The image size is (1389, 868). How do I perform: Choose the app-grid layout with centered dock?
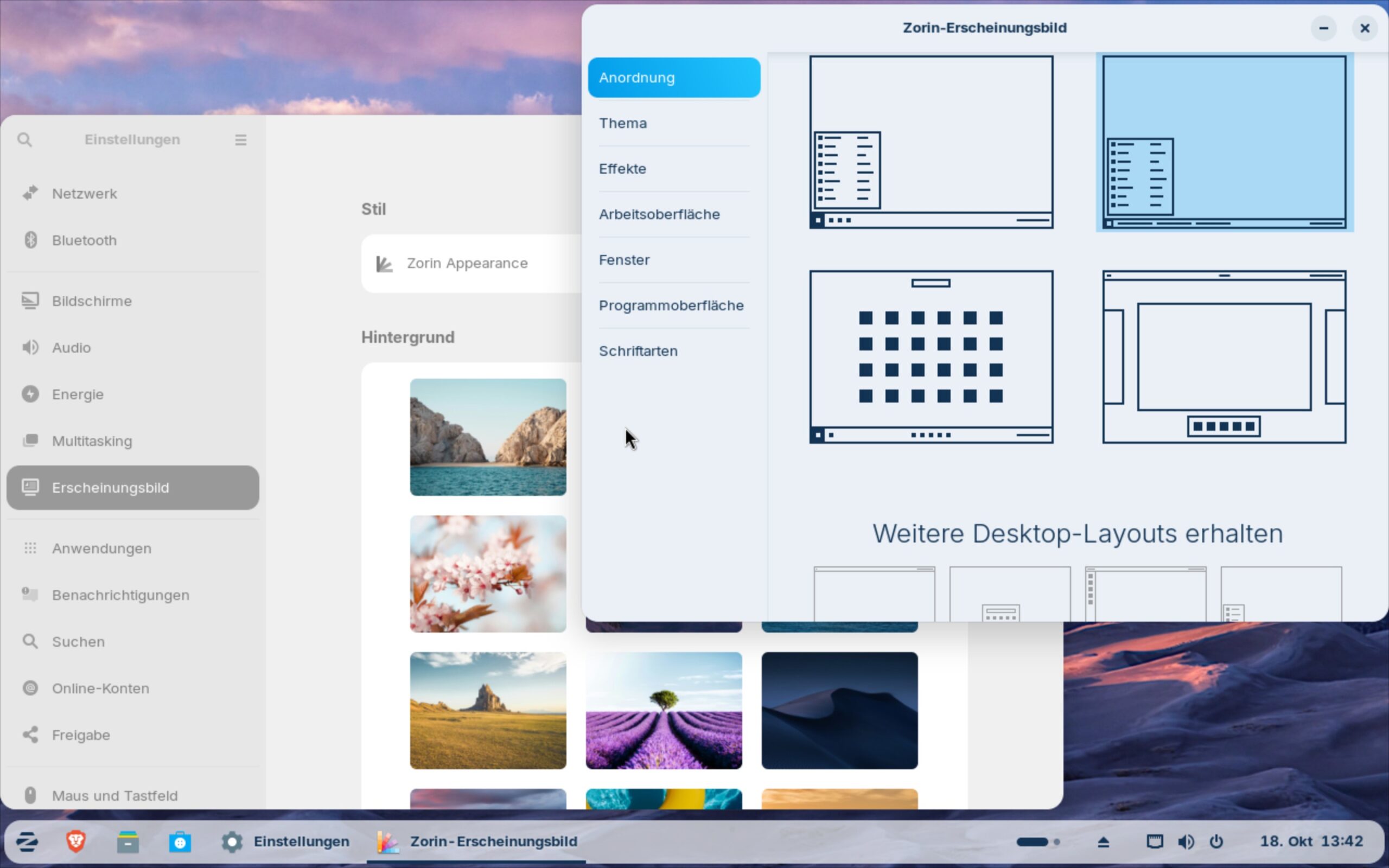pos(931,356)
